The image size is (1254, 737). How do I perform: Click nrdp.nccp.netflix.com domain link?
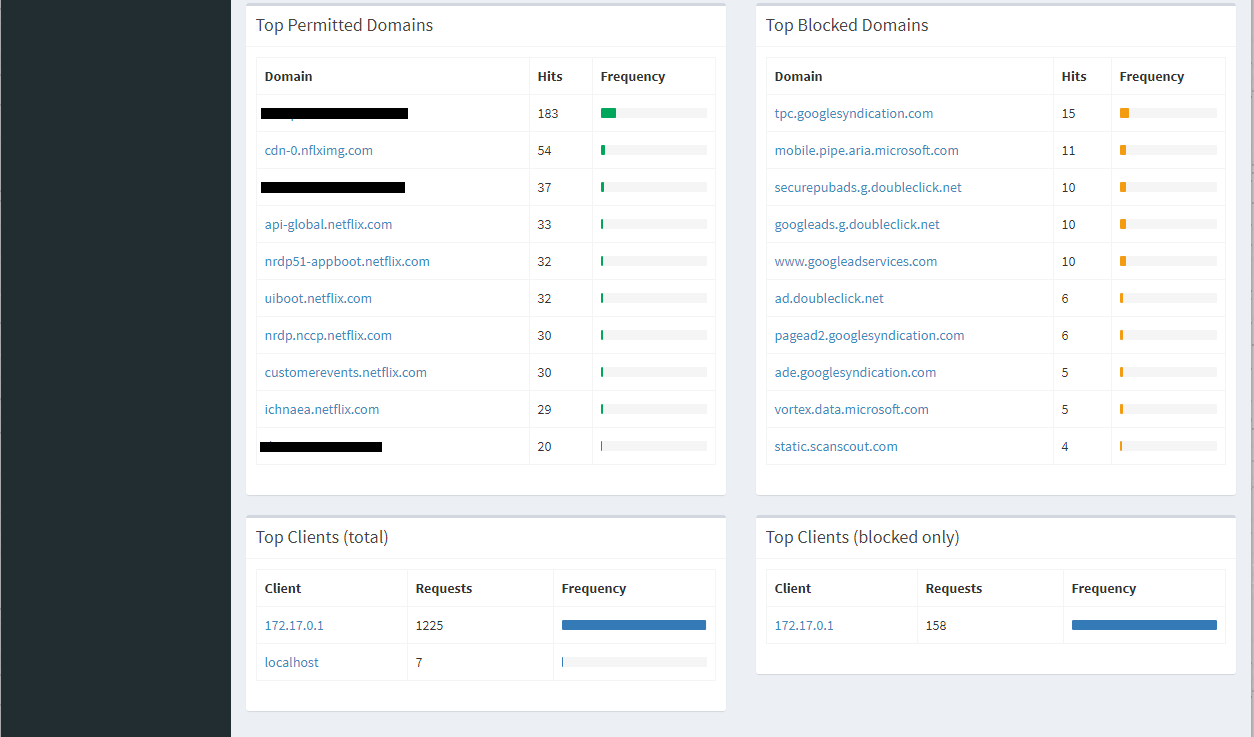pyautogui.click(x=328, y=335)
